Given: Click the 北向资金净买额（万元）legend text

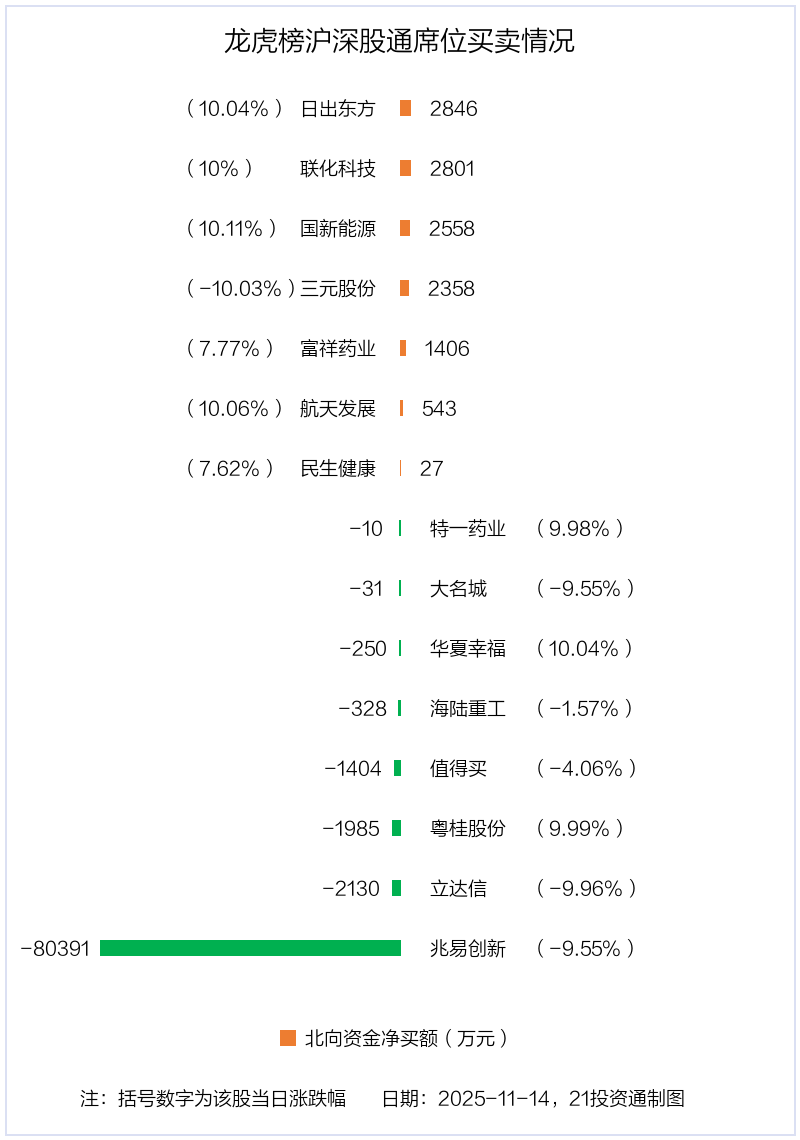Looking at the screenshot, I should pos(407,1038).
